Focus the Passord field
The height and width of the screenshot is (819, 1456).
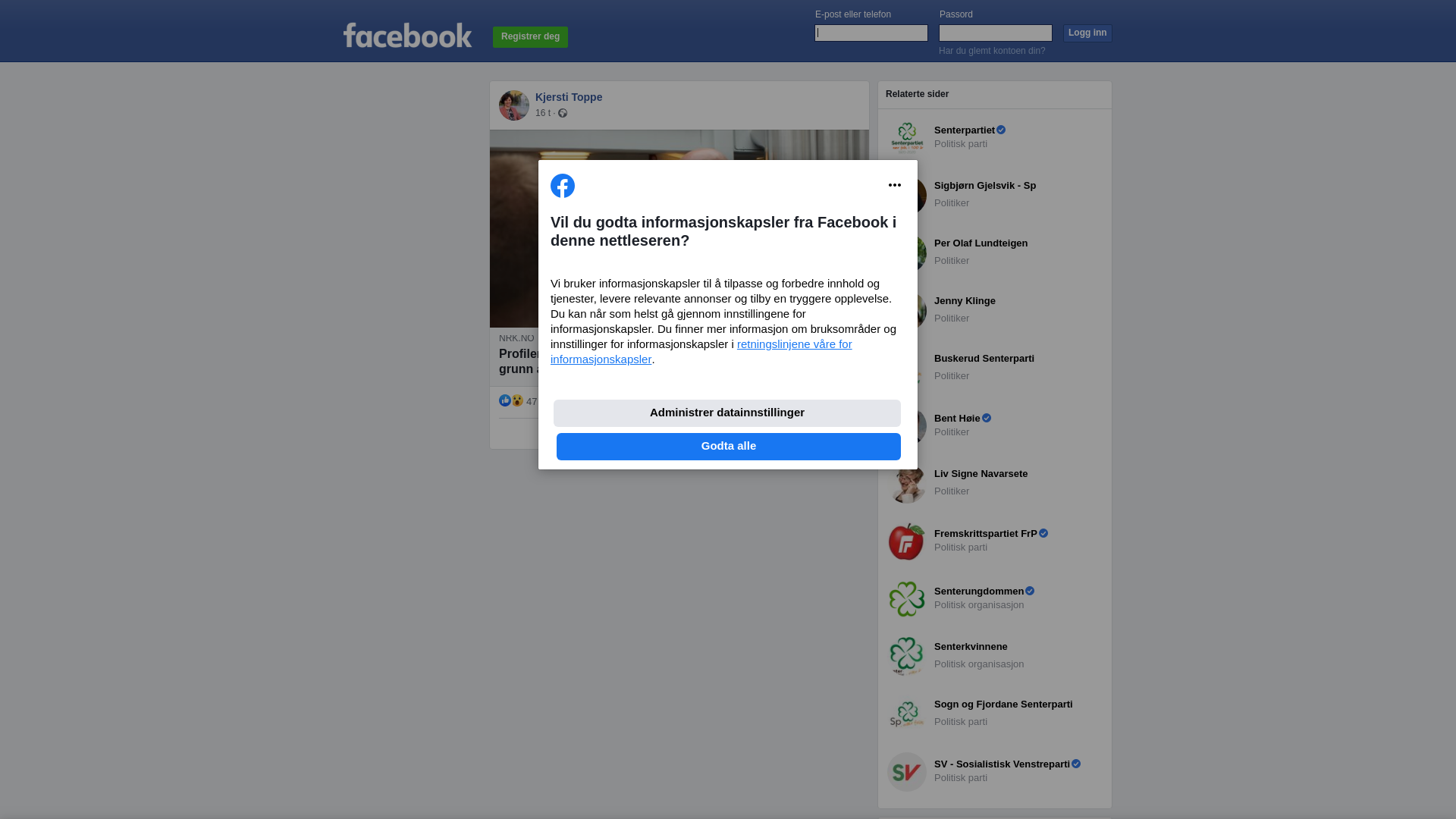click(x=996, y=33)
